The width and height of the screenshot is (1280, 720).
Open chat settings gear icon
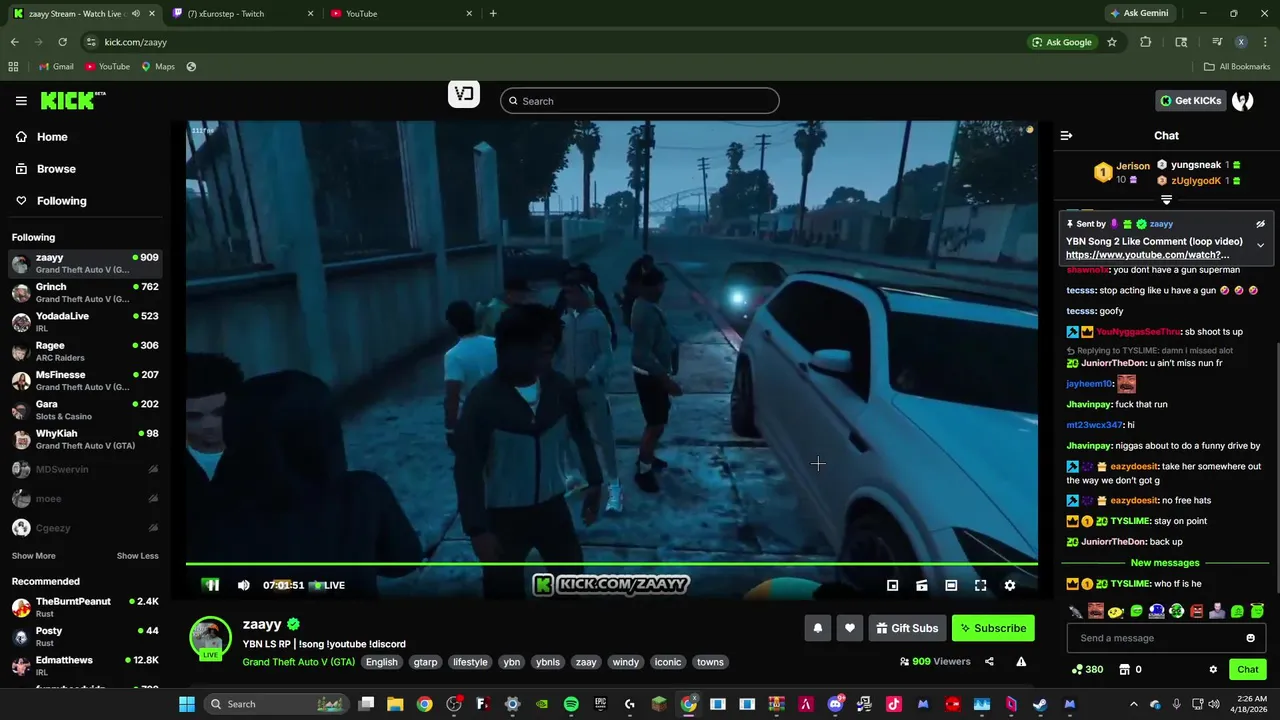coord(1213,670)
